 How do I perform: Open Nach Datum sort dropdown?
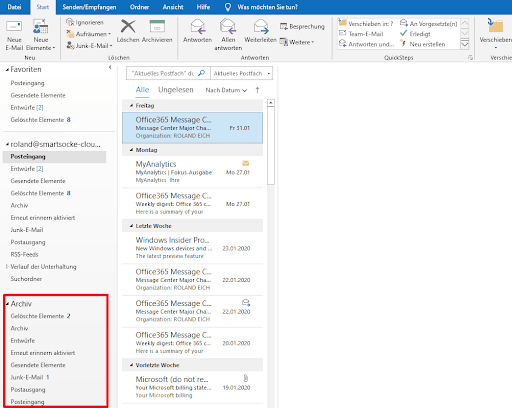pos(226,90)
